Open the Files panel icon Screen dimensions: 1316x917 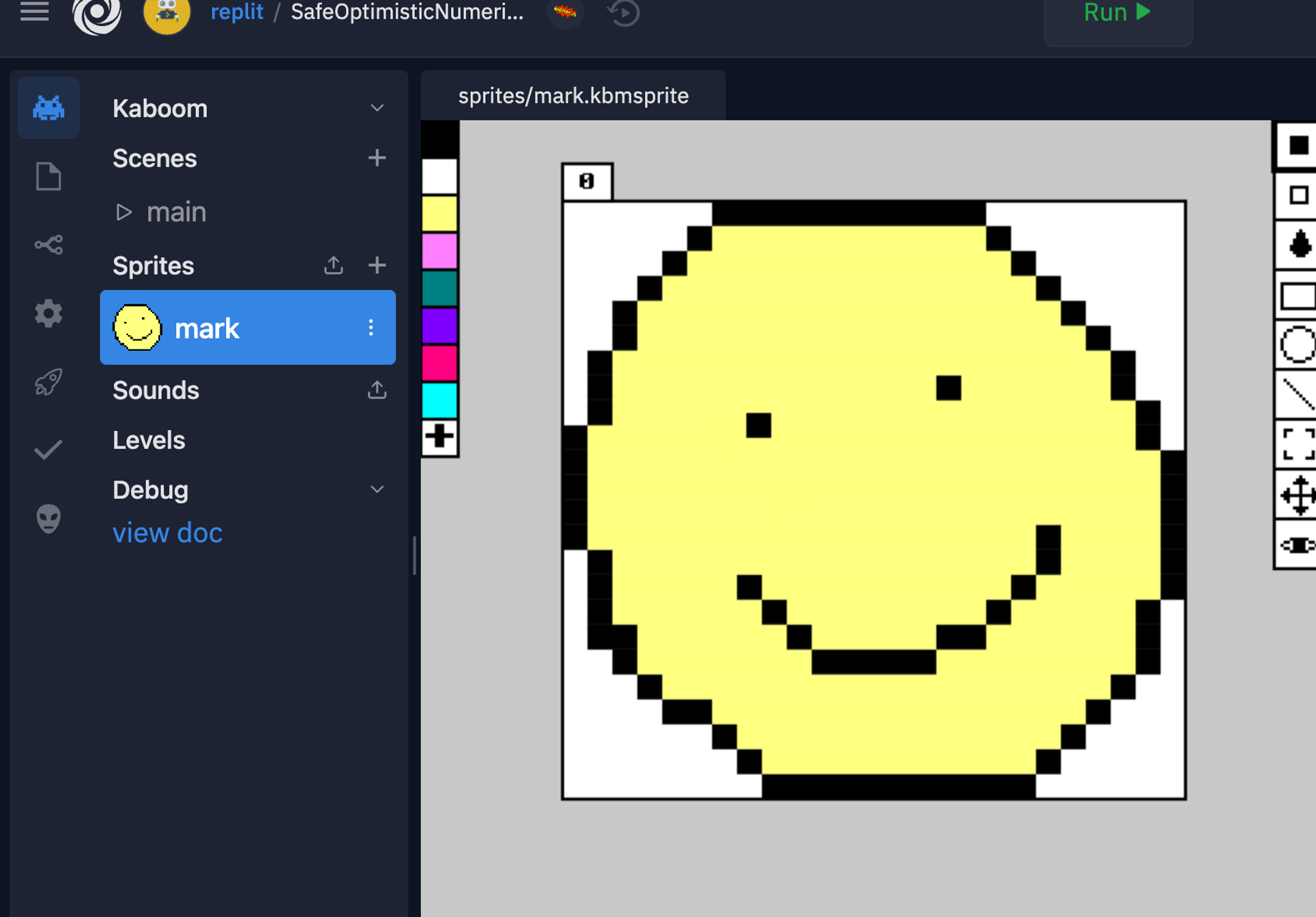click(x=48, y=177)
